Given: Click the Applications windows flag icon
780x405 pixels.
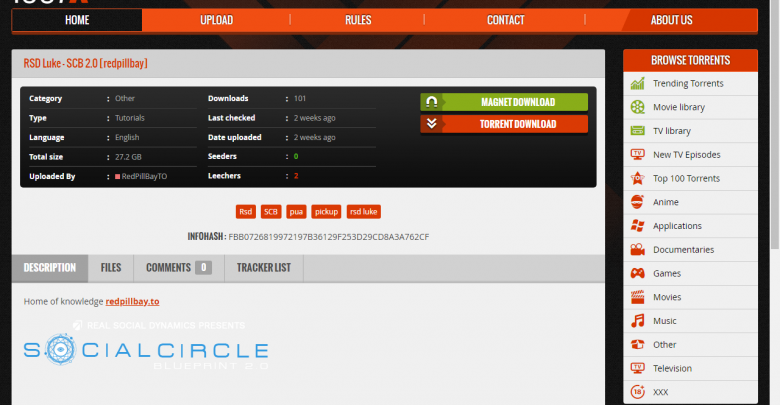Looking at the screenshot, I should click(637, 226).
